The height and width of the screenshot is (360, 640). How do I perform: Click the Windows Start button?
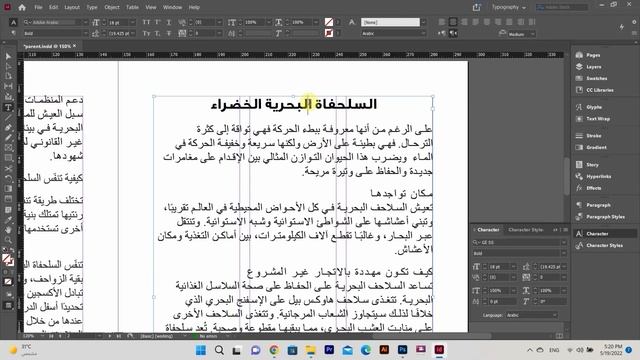click(x=200, y=350)
